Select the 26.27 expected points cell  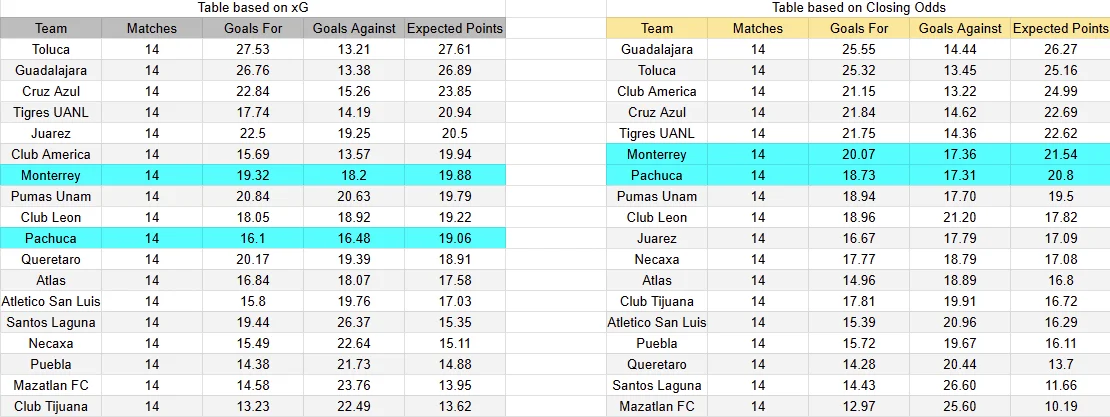click(1060, 49)
